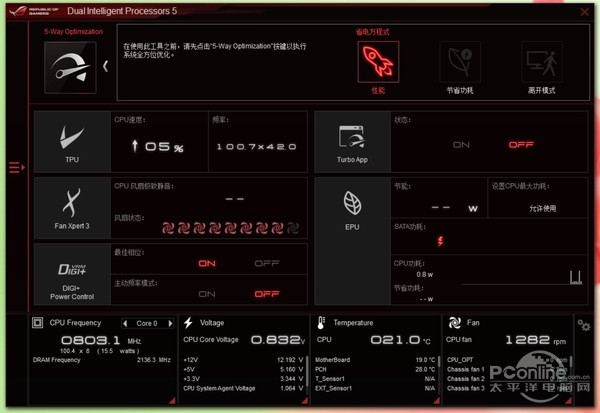Click the fan status spinner row

(x=230, y=228)
